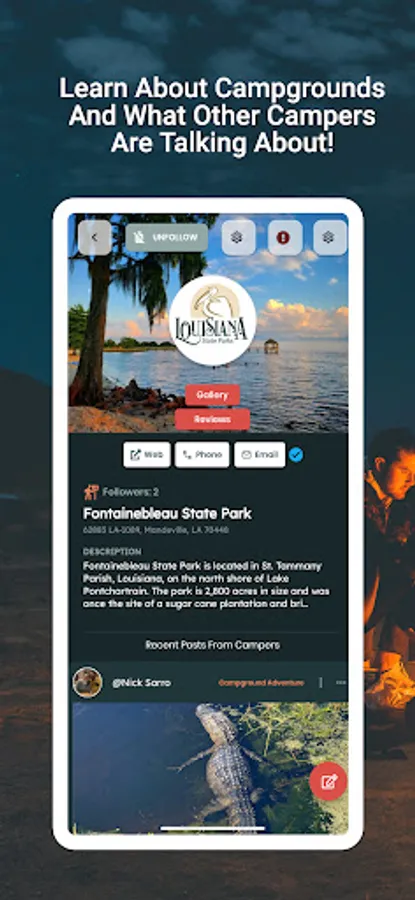Open the @Nick Sarro username link

(x=141, y=683)
